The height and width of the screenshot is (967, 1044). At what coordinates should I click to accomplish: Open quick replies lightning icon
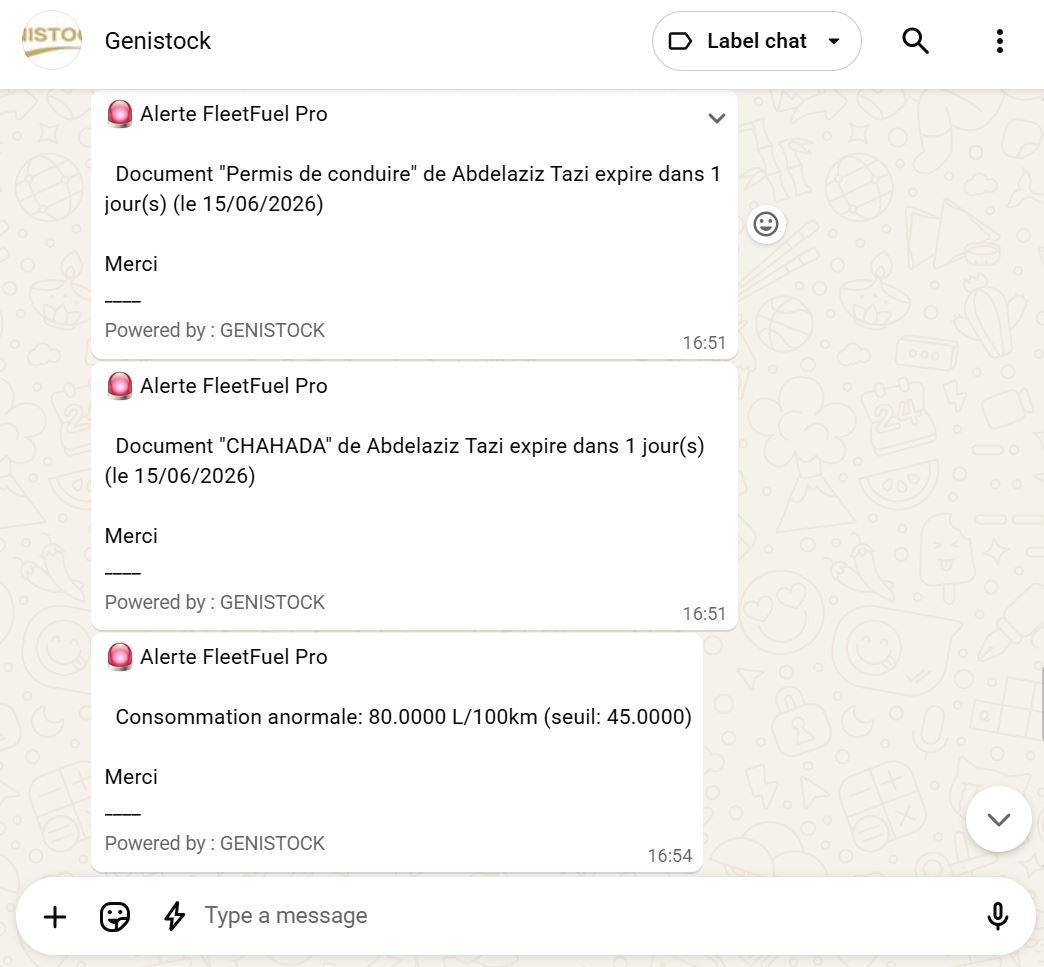(x=174, y=916)
